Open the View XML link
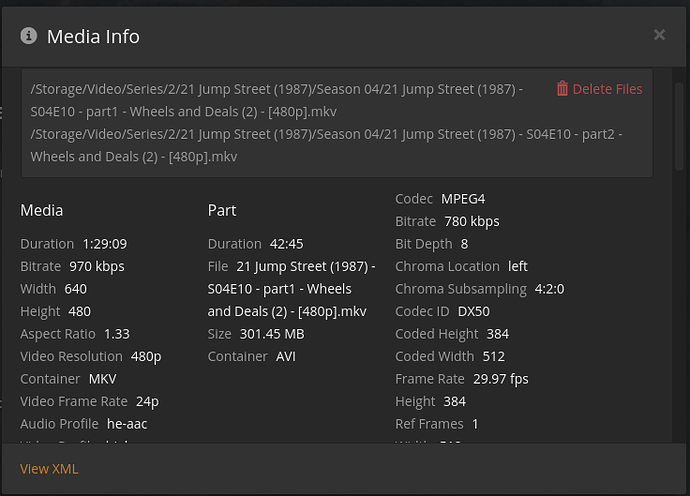This screenshot has height=496, width=690. click(49, 469)
